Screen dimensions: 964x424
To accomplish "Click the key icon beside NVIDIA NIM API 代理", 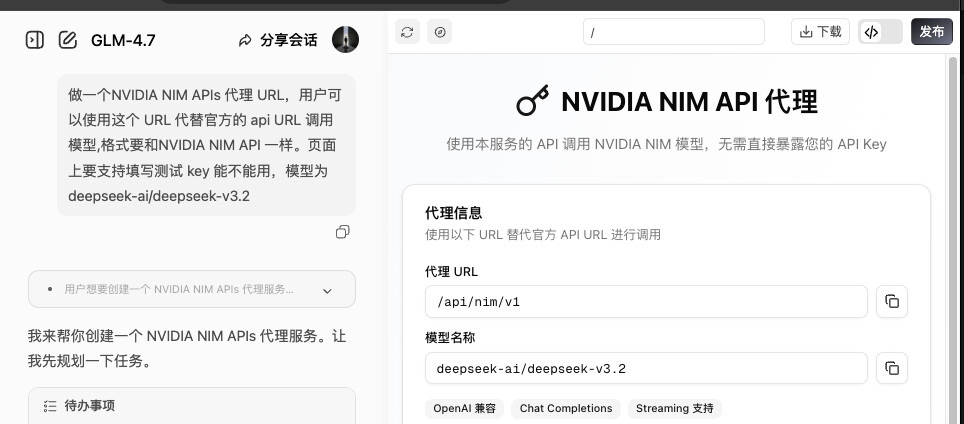I will pyautogui.click(x=532, y=101).
